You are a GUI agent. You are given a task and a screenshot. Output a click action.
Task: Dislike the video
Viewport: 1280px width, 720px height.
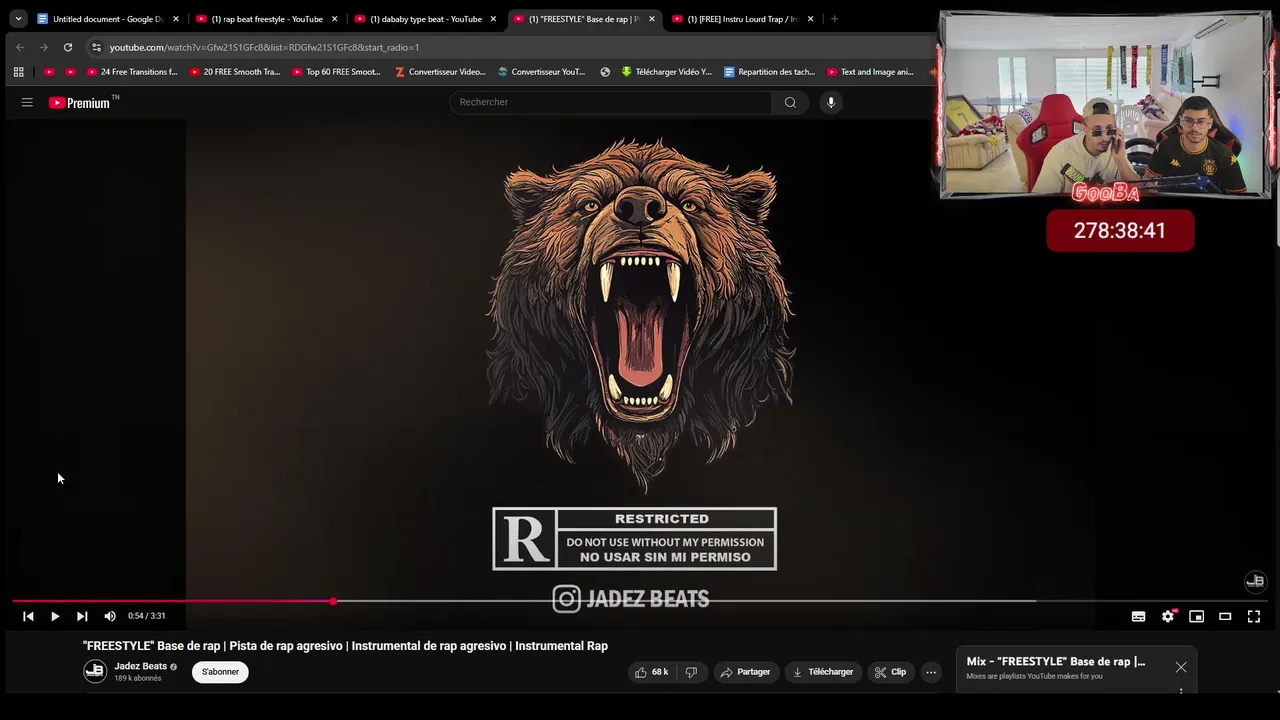click(691, 672)
